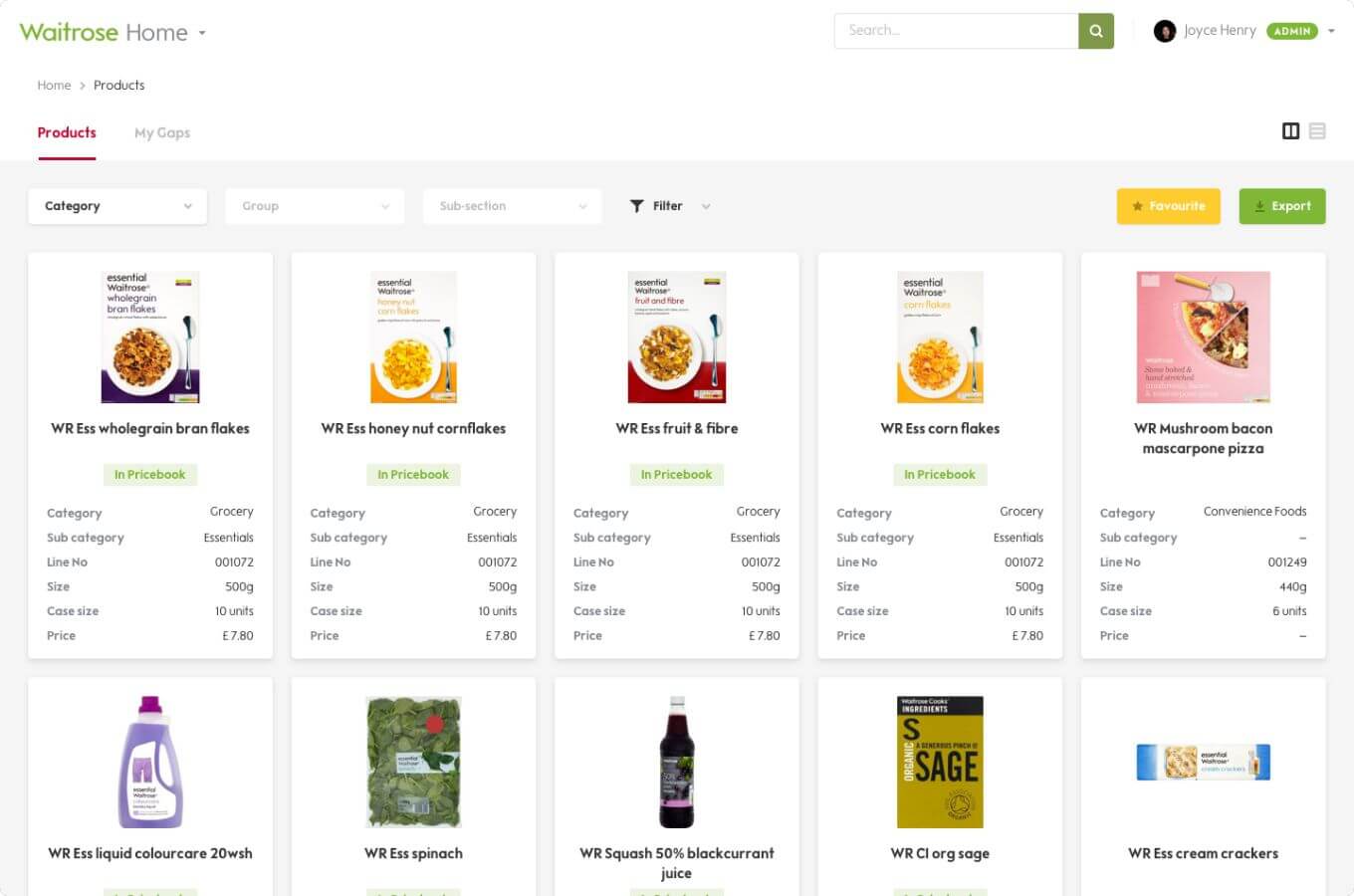Open the blackcurrant juice bottle image
Image resolution: width=1354 pixels, height=896 pixels.
[x=677, y=763]
